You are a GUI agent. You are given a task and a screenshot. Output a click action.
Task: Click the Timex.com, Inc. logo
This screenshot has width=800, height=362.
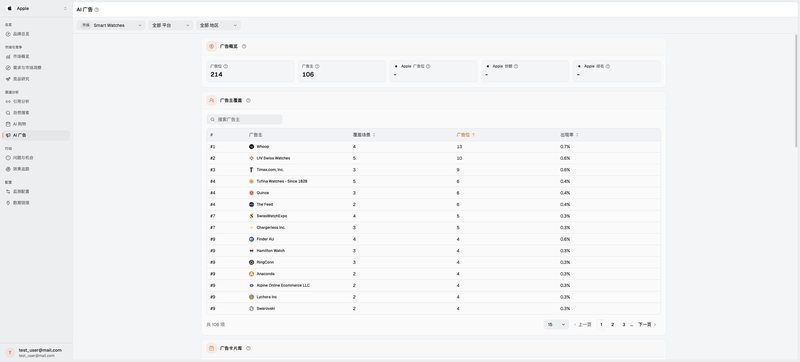coord(252,170)
